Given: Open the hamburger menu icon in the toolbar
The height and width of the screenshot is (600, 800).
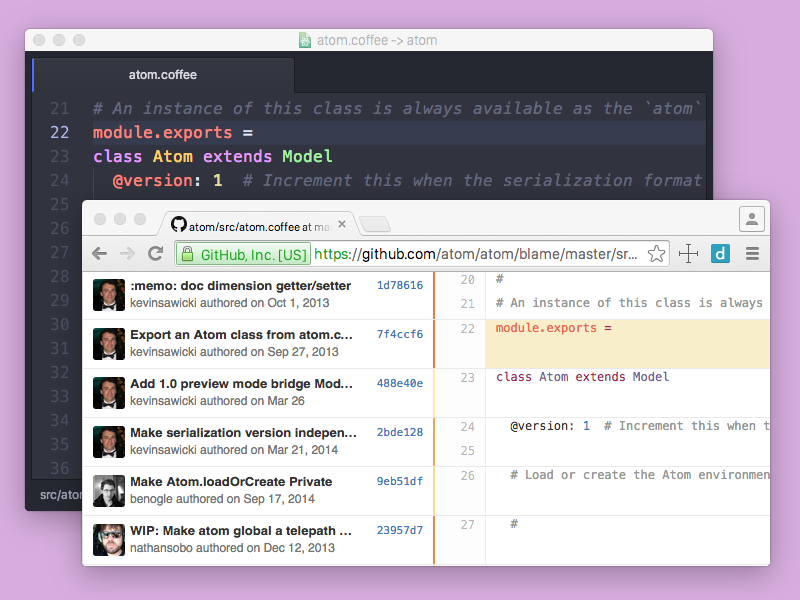Looking at the screenshot, I should tap(752, 254).
